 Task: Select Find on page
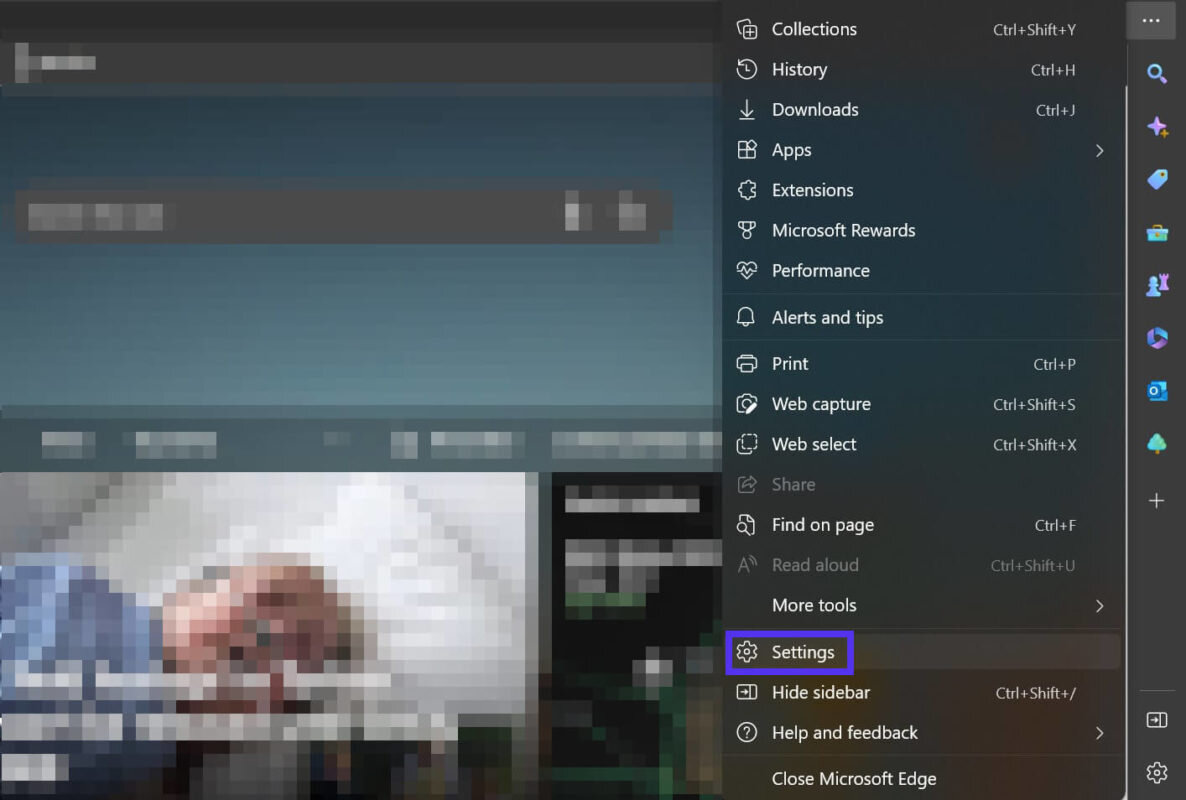[921, 525]
